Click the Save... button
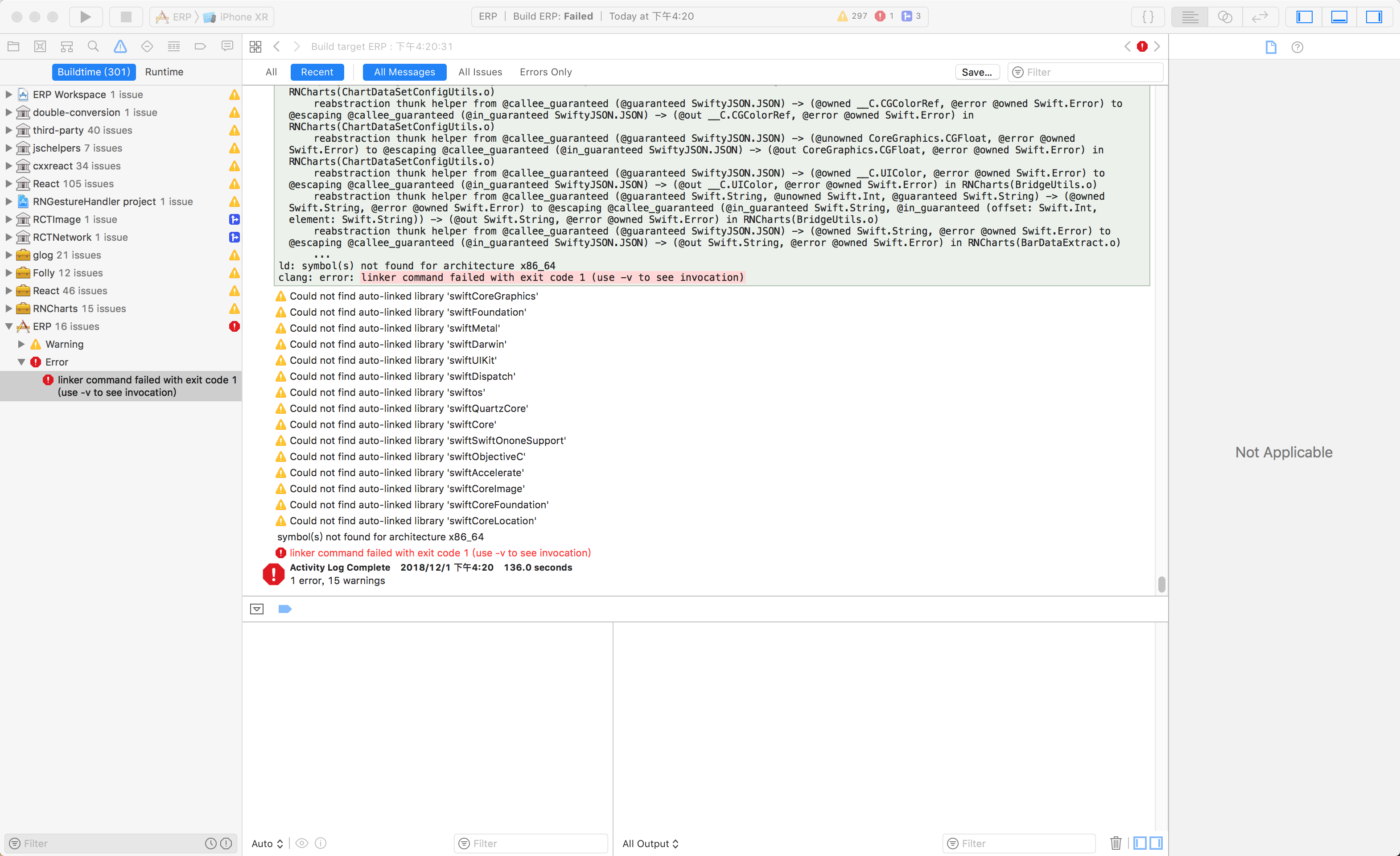Viewport: 1400px width, 856px height. (x=977, y=72)
